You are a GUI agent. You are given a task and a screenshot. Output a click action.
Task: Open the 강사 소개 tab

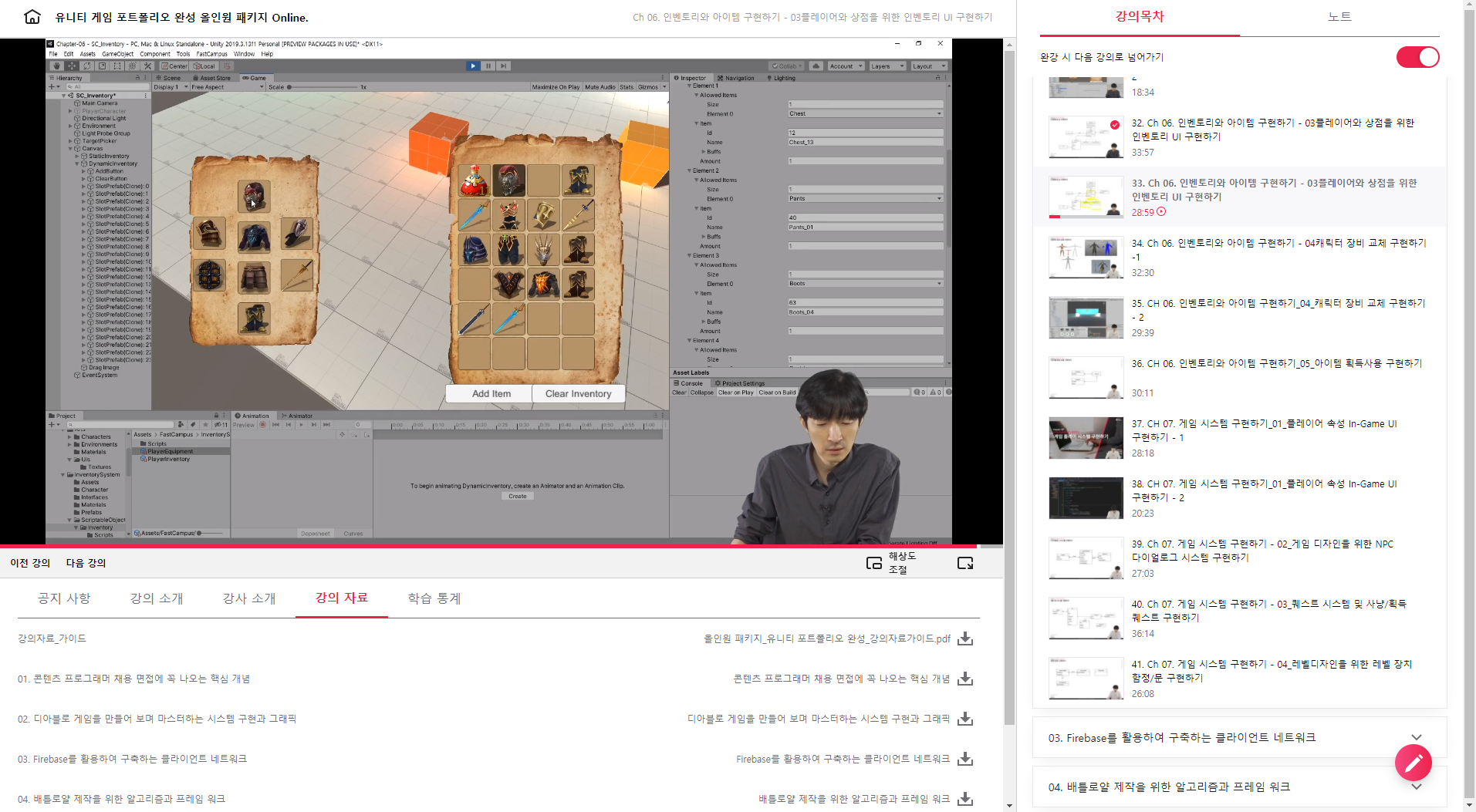coord(249,598)
